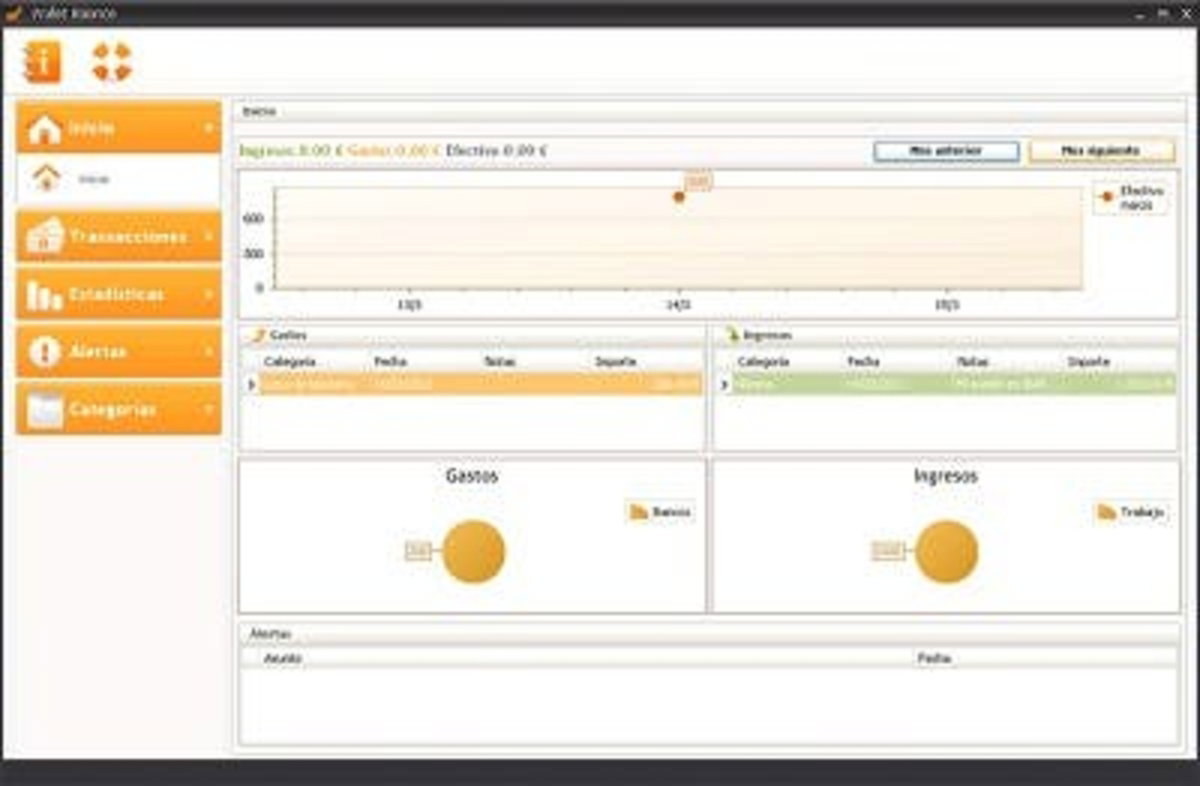Image resolution: width=1200 pixels, height=786 pixels.
Task: Click the Gastos pie chart circle
Action: point(474,552)
